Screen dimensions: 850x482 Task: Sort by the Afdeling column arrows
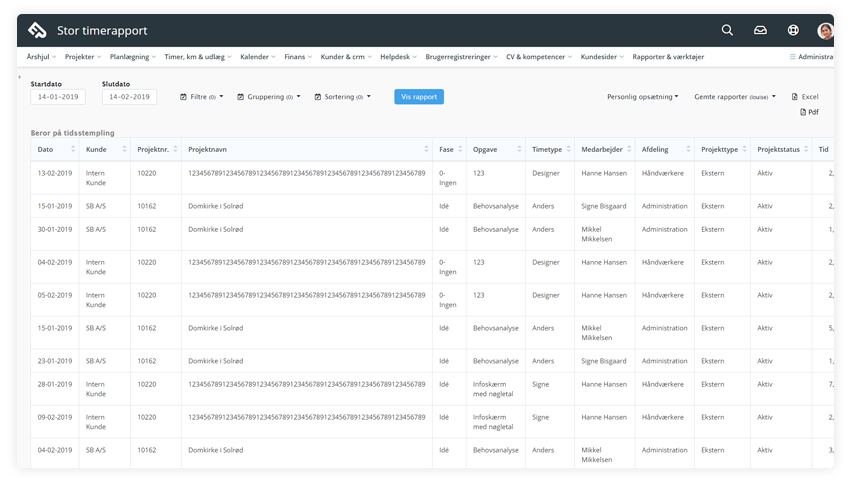coord(688,149)
